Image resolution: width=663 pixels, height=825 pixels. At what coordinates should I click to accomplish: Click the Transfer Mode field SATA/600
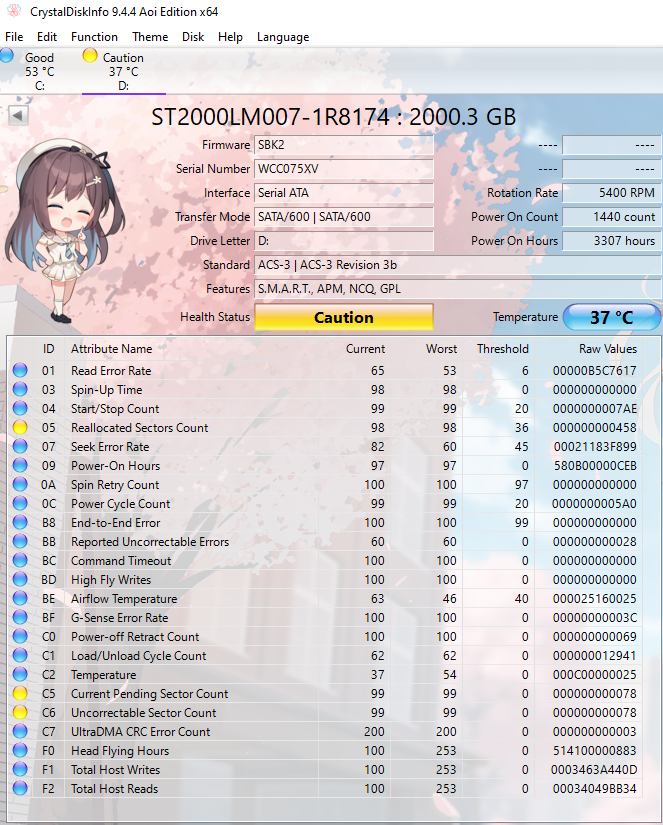point(344,217)
